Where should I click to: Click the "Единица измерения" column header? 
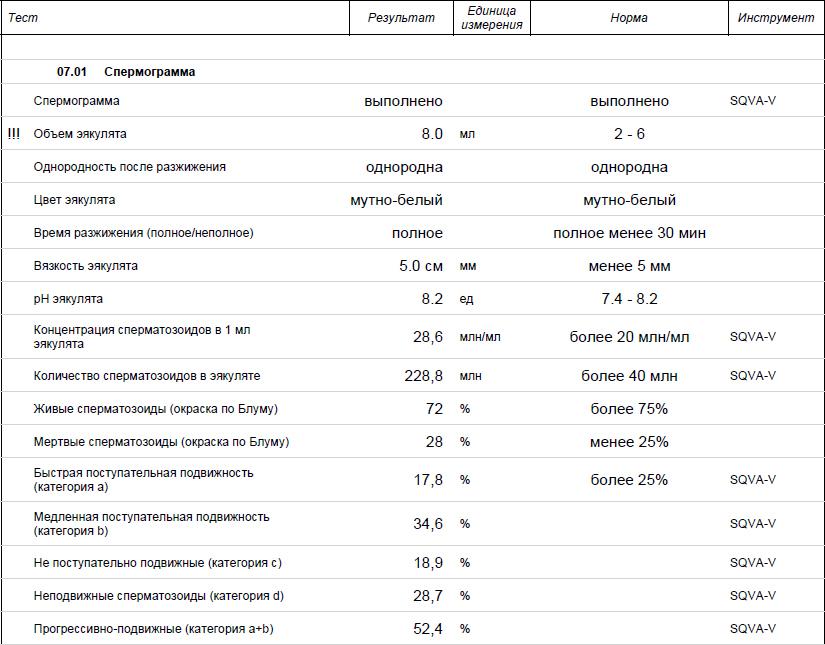[x=492, y=18]
